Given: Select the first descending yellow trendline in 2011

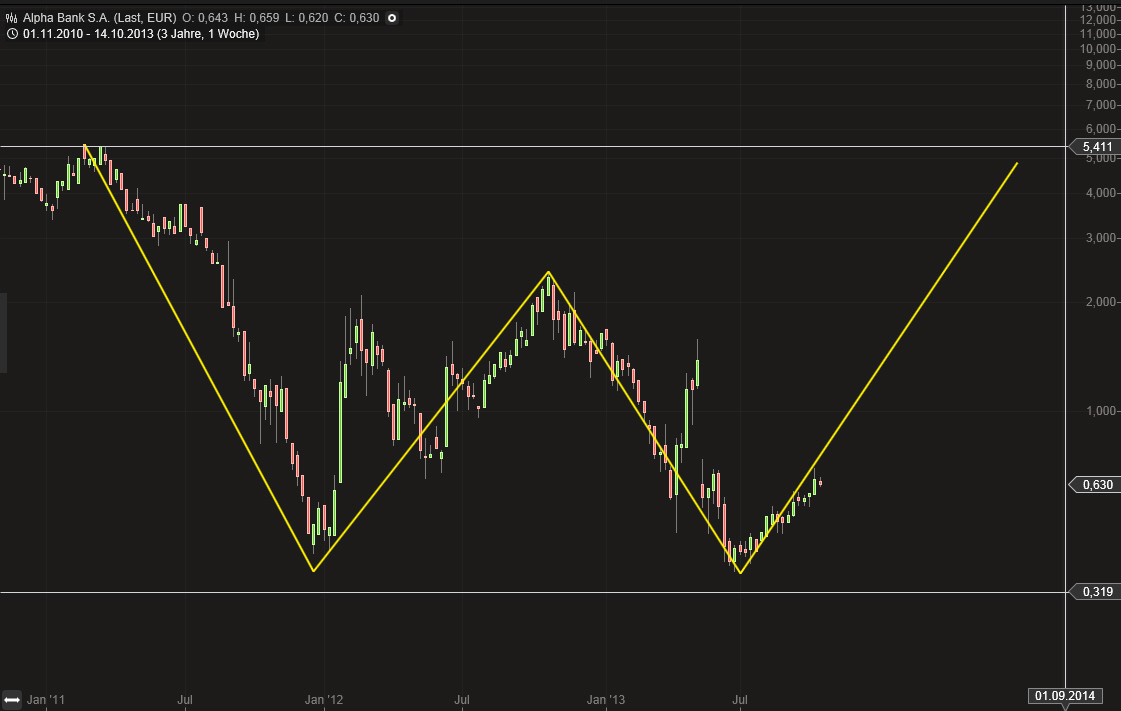Looking at the screenshot, I should pos(200,360).
